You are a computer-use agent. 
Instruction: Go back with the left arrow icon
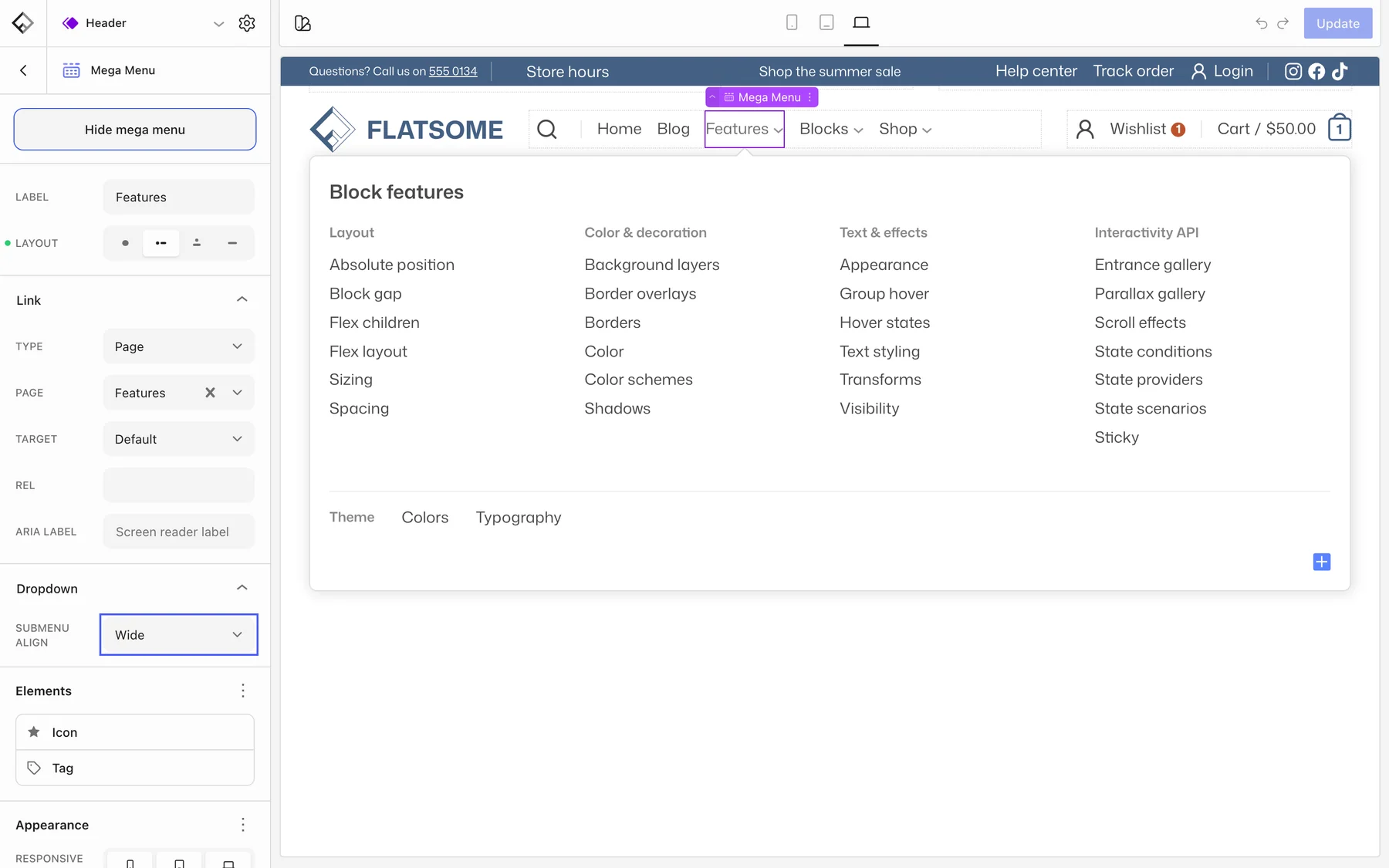tap(23, 70)
